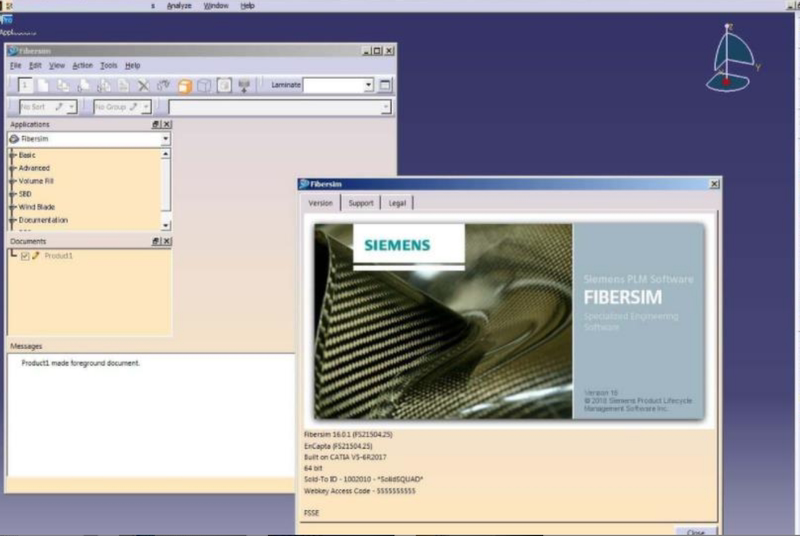
Task: Open the Help menu in Fibersim window
Action: 133,65
